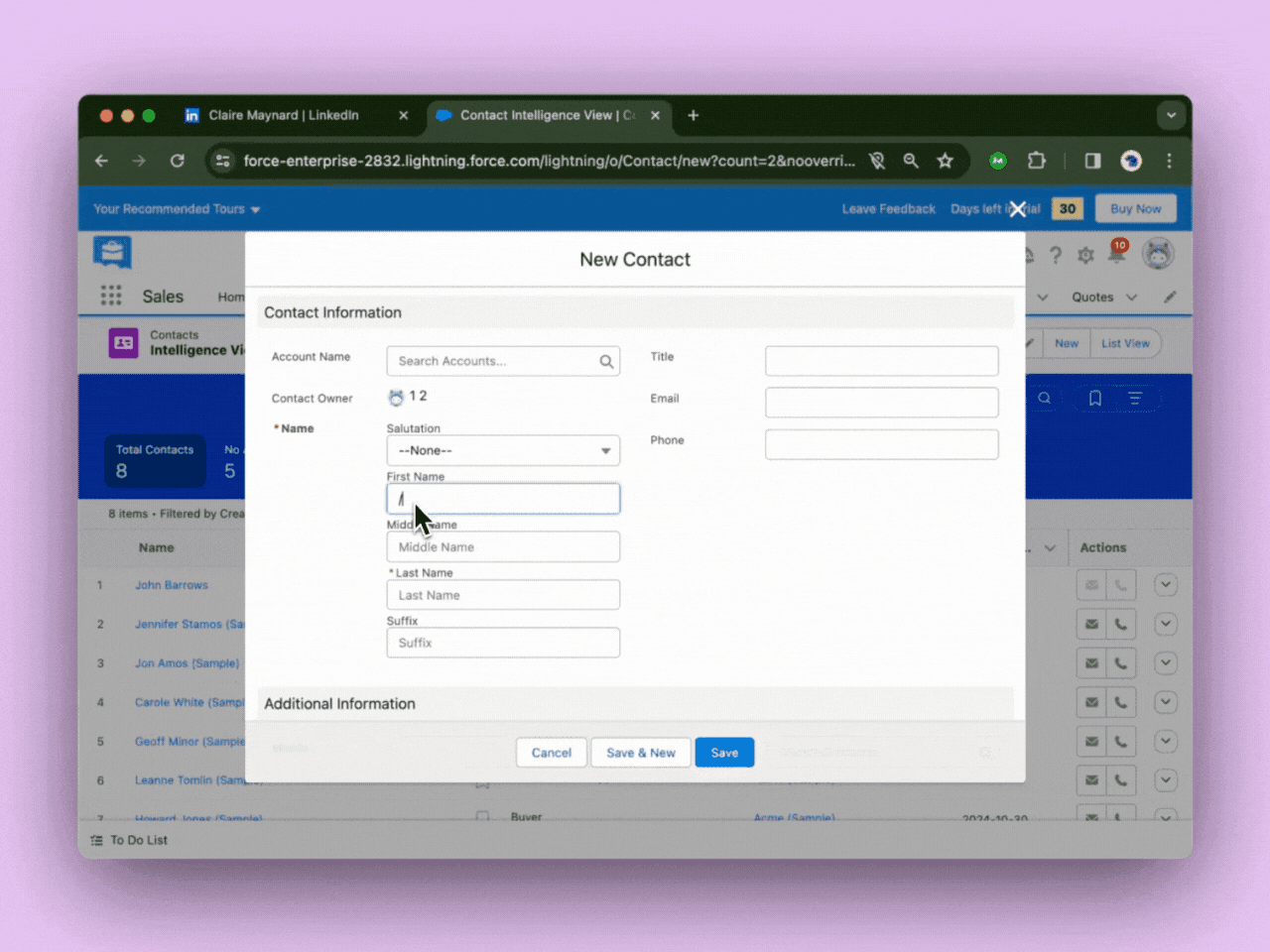1270x952 pixels.
Task: Open the Salutation dropdown showing --None--
Action: pyautogui.click(x=502, y=450)
